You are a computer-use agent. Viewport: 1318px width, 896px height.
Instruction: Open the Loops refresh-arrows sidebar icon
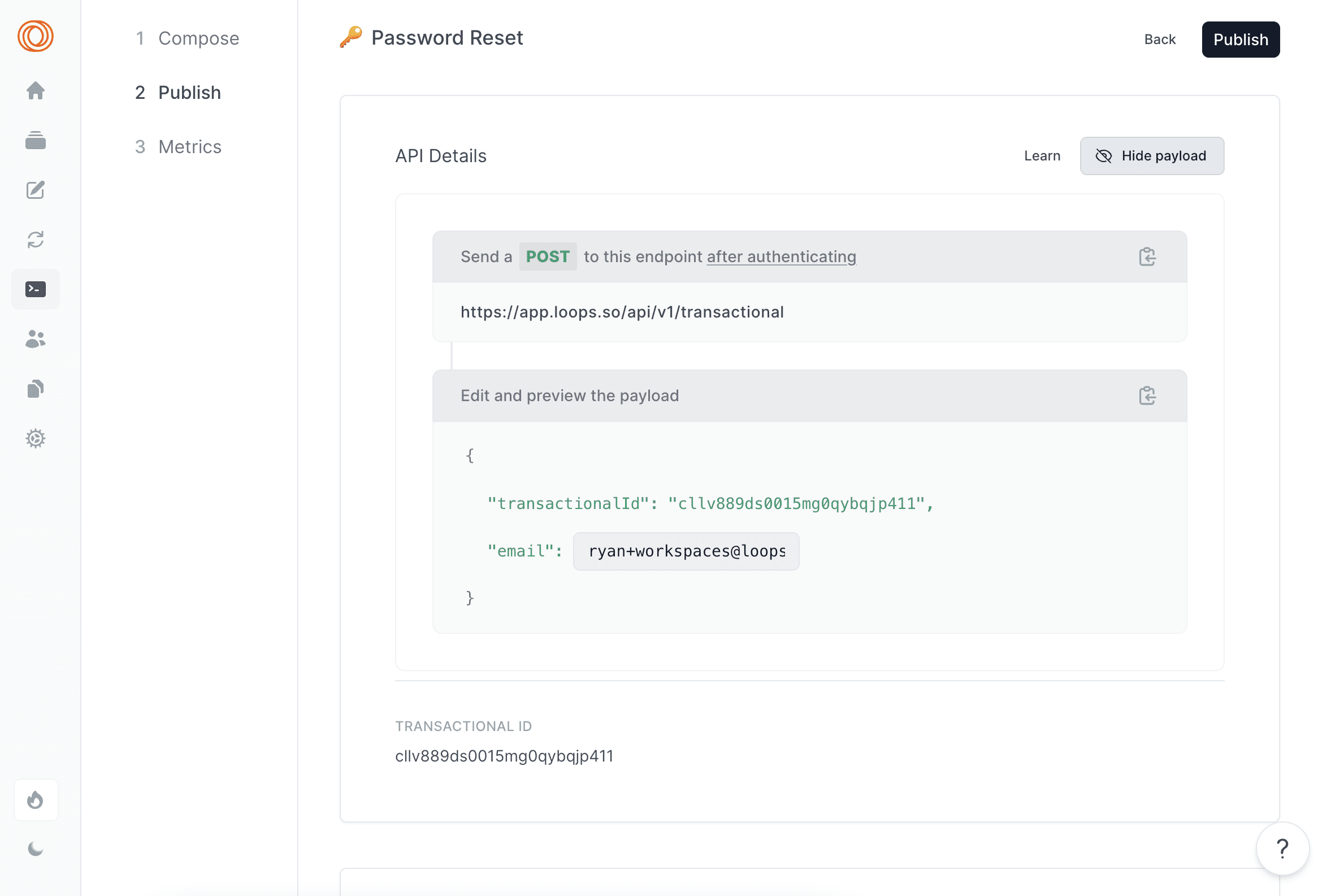pos(35,239)
